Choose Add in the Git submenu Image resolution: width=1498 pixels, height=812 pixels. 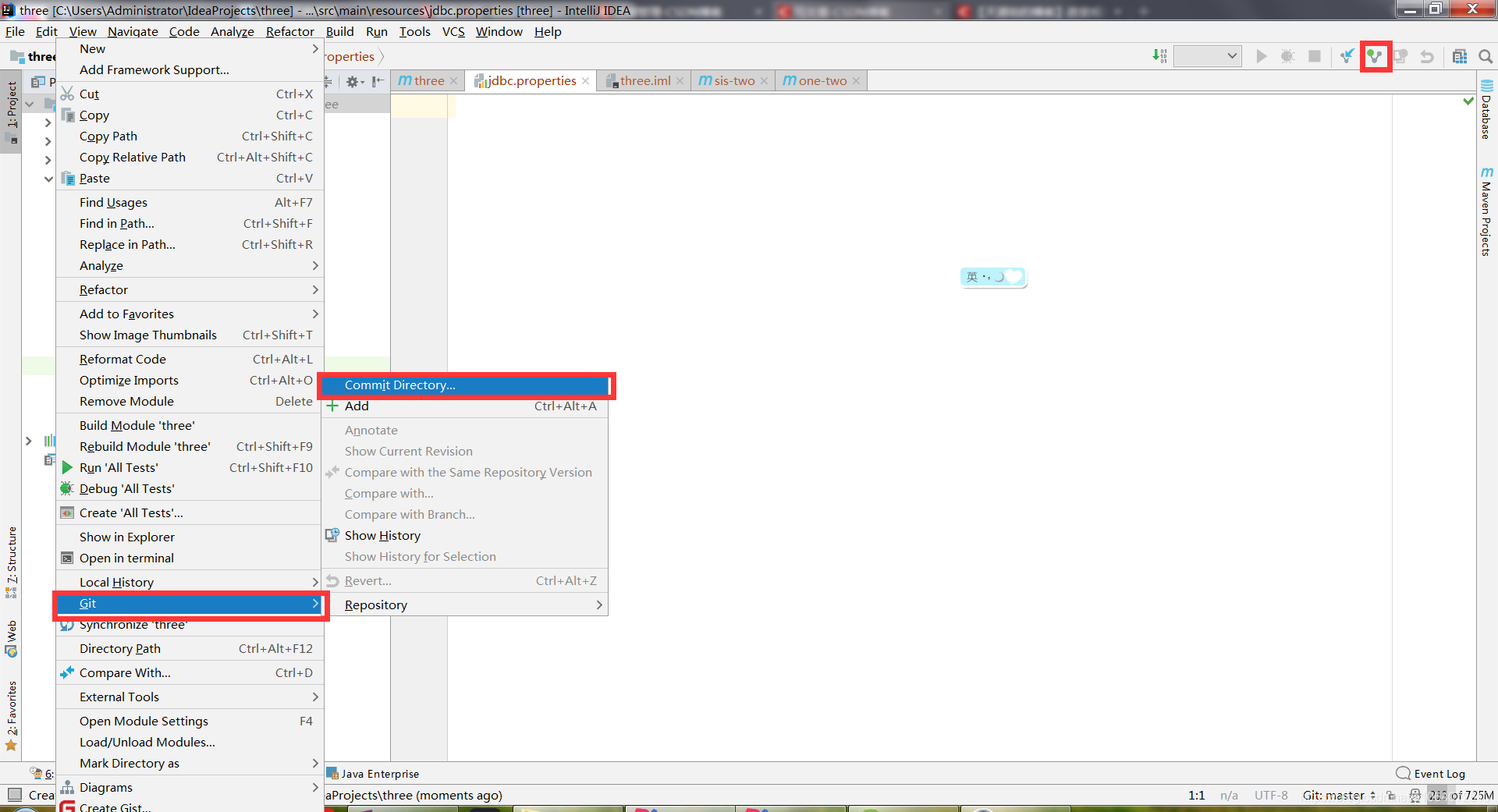point(466,406)
